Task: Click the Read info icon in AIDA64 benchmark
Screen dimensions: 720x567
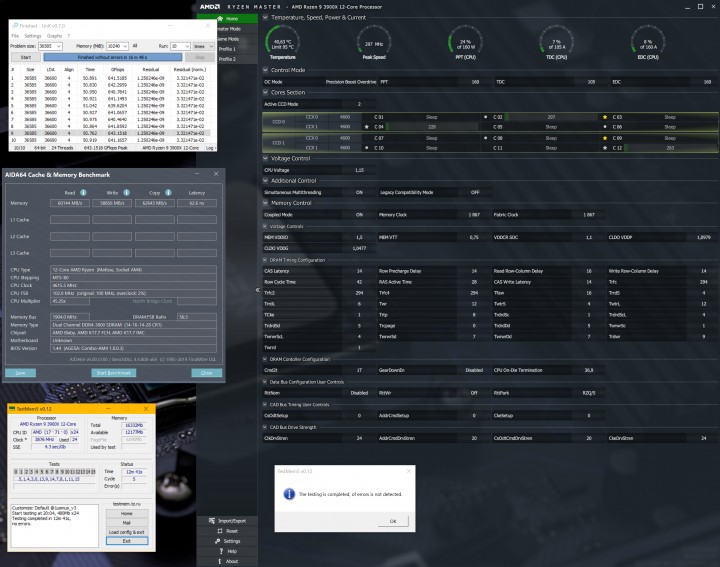Action: click(84, 192)
